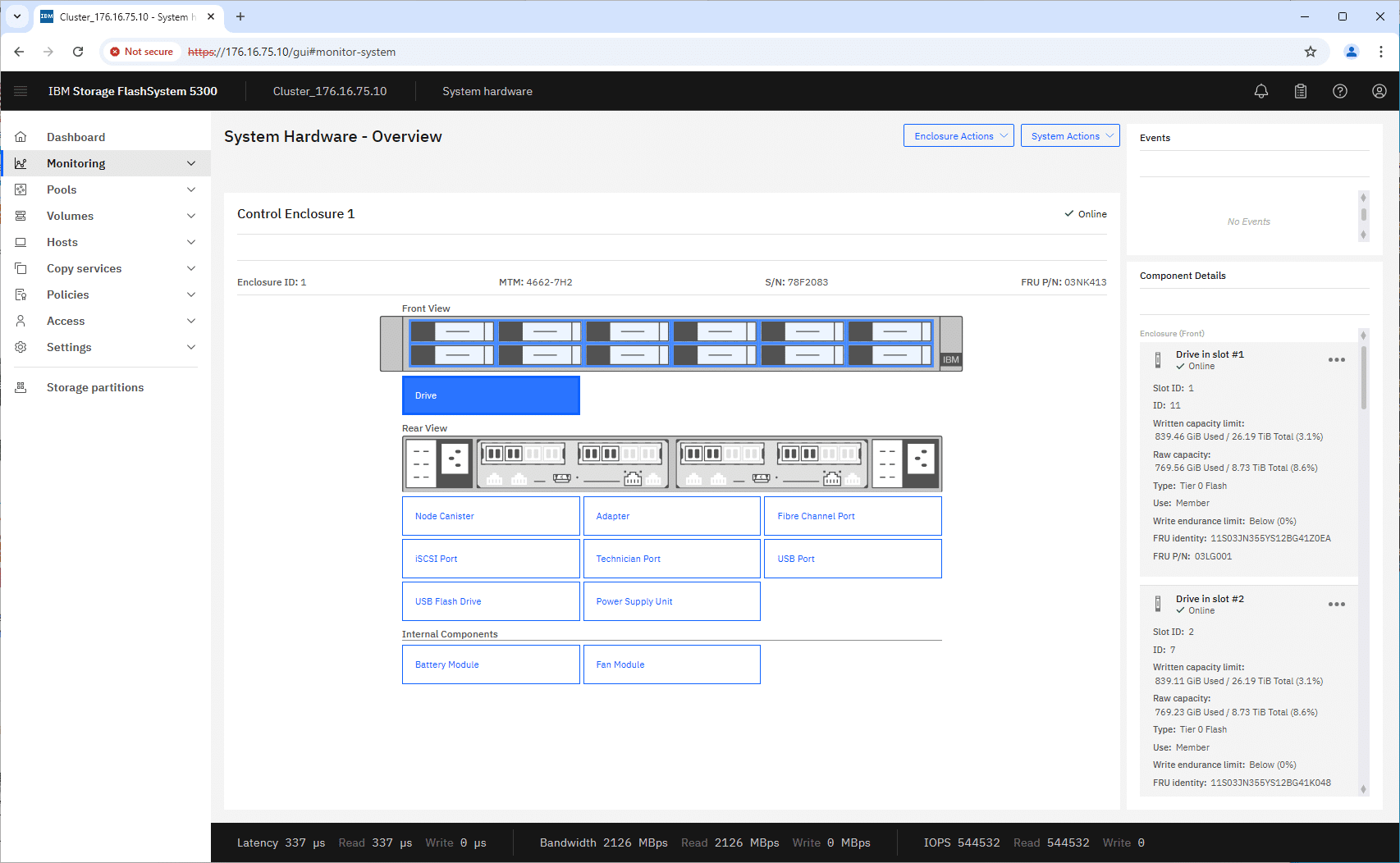1400x863 pixels.
Task: Select the USB Flash Drive component
Action: pos(491,601)
